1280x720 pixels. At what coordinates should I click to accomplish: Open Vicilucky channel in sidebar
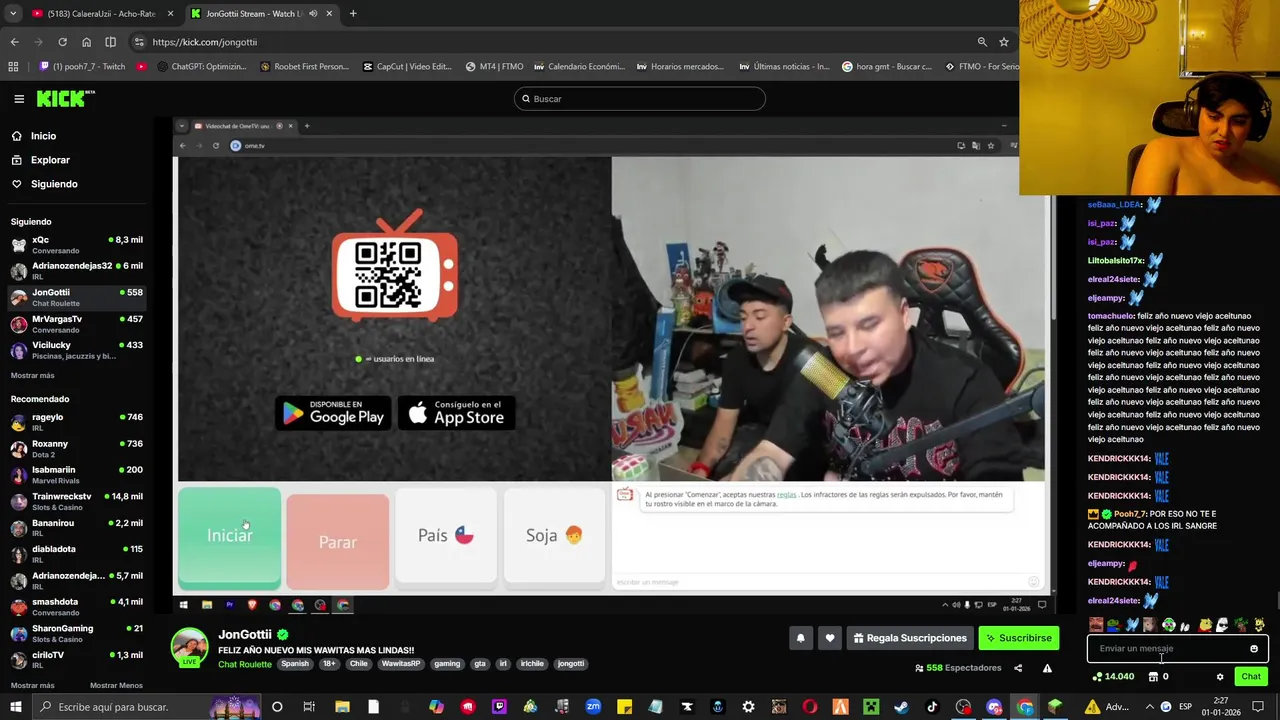pyautogui.click(x=77, y=350)
